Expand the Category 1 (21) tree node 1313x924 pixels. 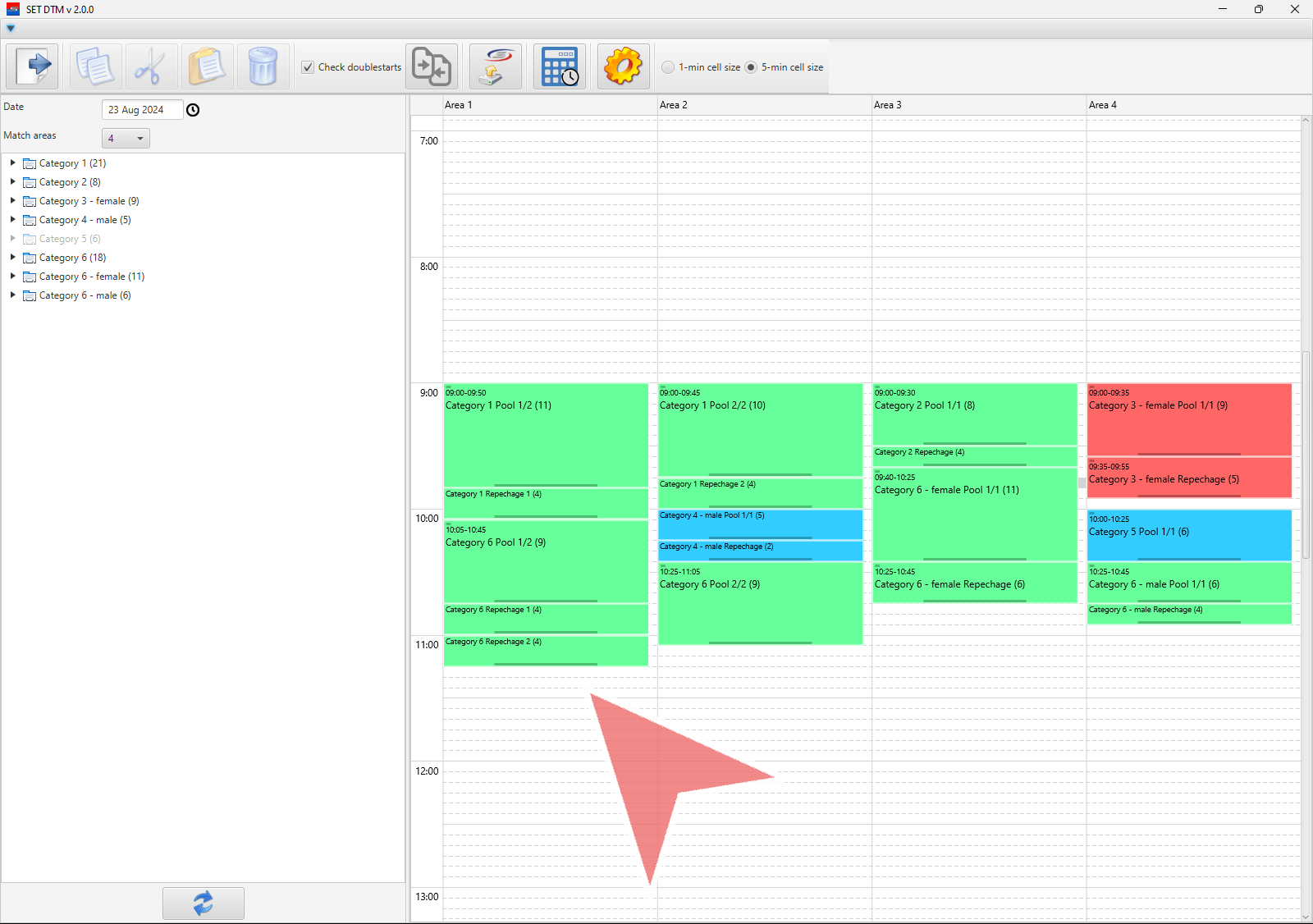click(x=13, y=163)
